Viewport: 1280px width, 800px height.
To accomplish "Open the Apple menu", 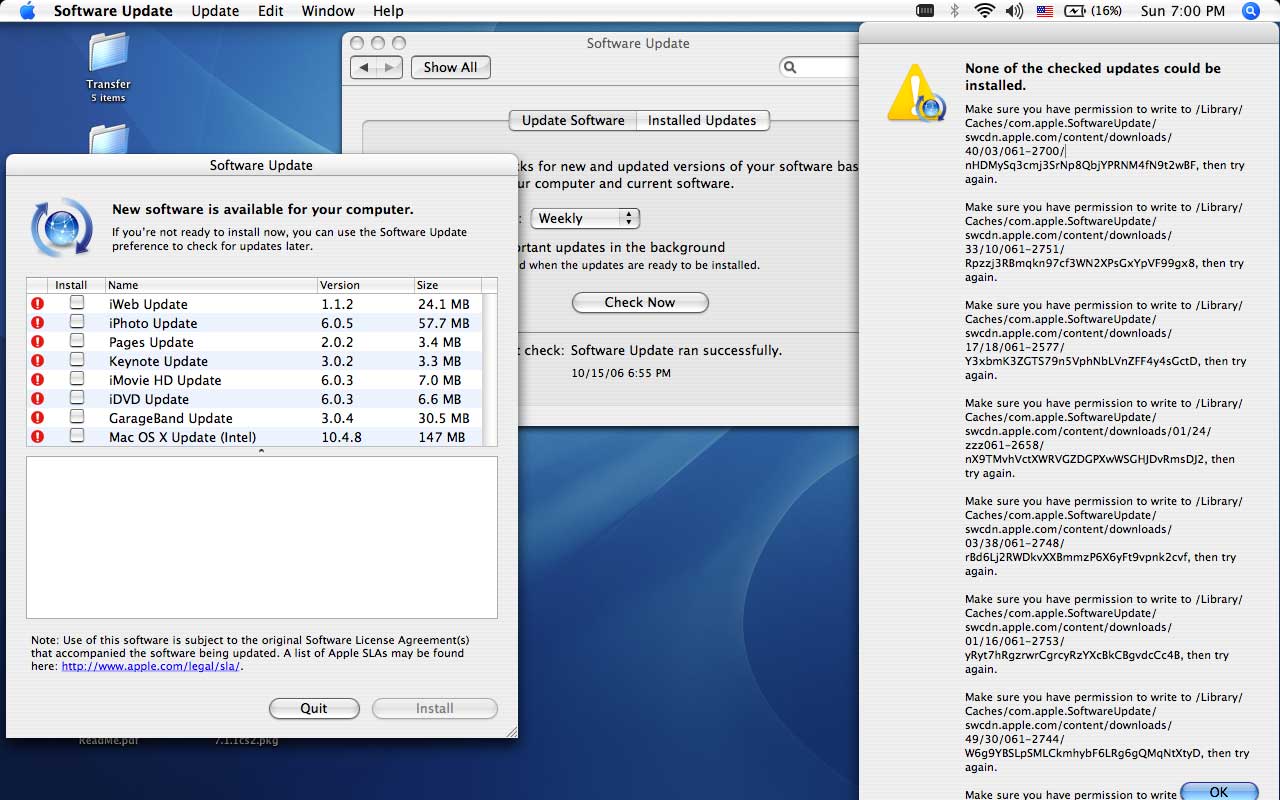I will 27,11.
